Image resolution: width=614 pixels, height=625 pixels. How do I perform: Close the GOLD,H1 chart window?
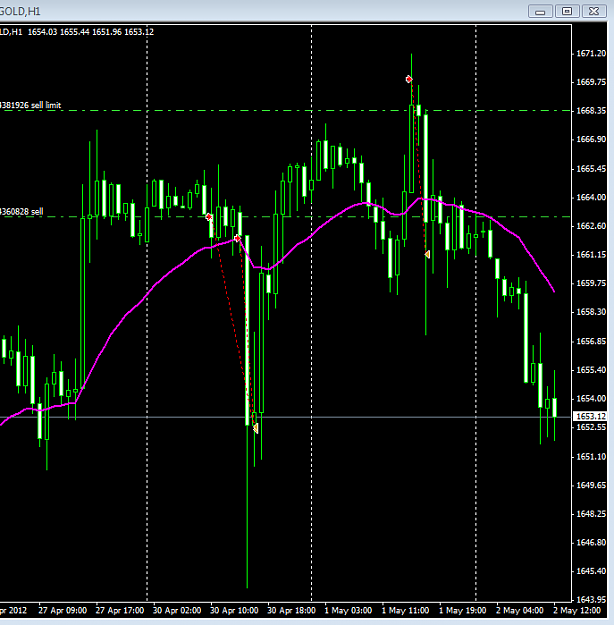click(594, 11)
